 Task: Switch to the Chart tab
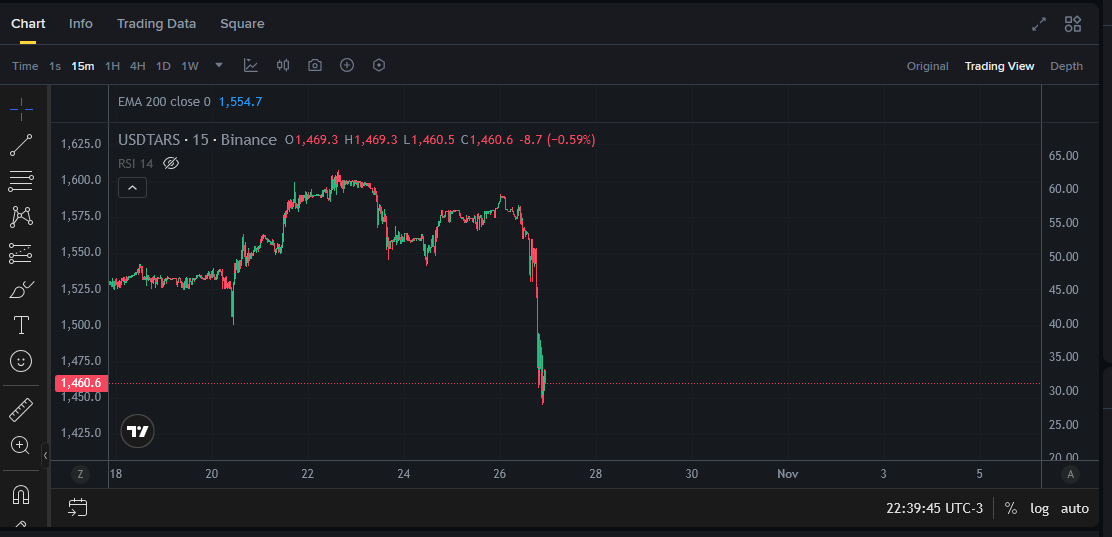click(x=28, y=23)
